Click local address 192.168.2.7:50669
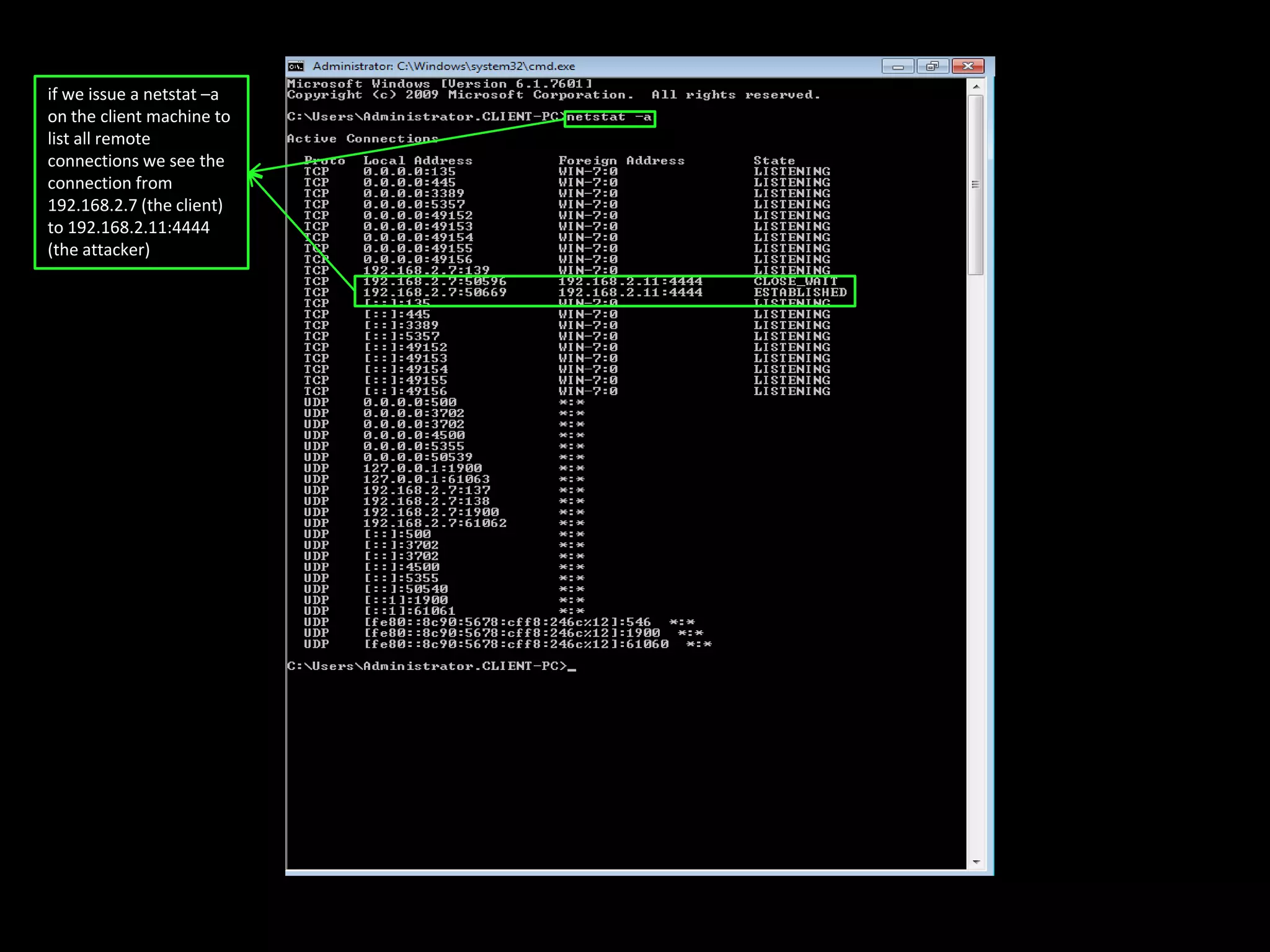The width and height of the screenshot is (1270, 952). click(435, 293)
